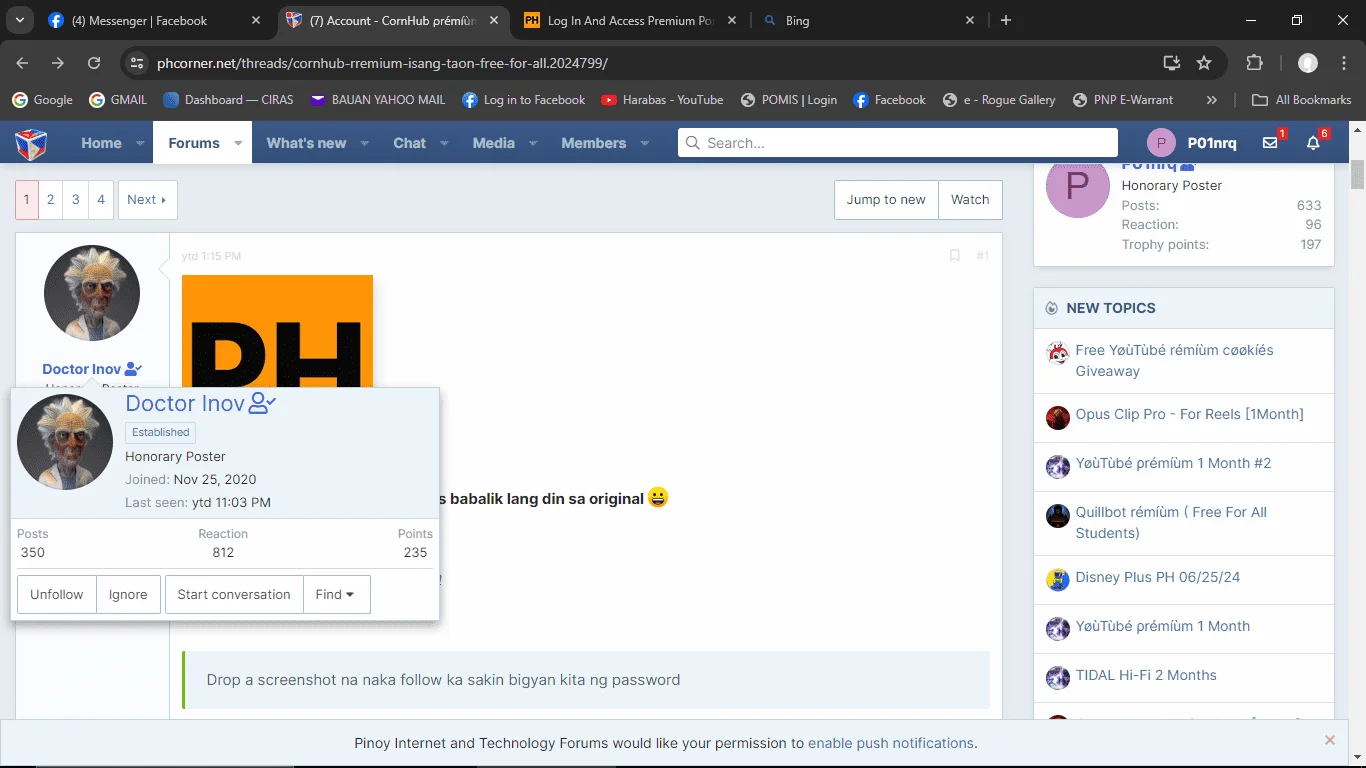Bookmark post #1 with bookmark icon
The width and height of the screenshot is (1366, 768).
955,256
